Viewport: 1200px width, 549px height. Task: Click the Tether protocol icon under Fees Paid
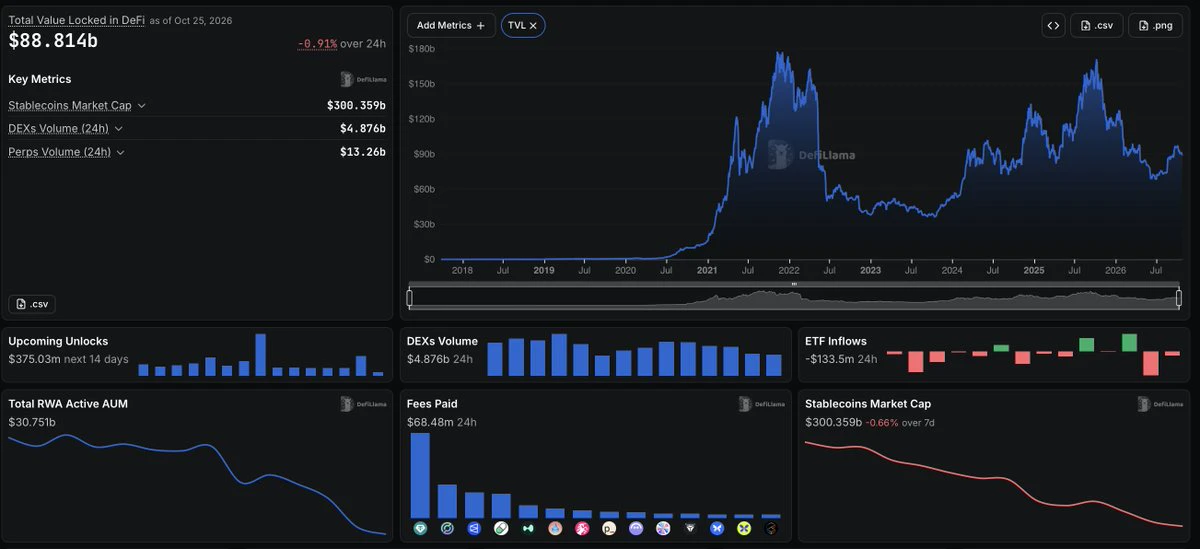point(420,528)
